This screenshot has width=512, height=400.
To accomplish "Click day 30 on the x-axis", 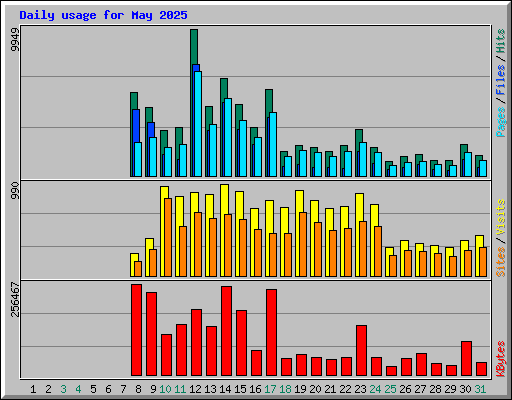I will 465,389.
